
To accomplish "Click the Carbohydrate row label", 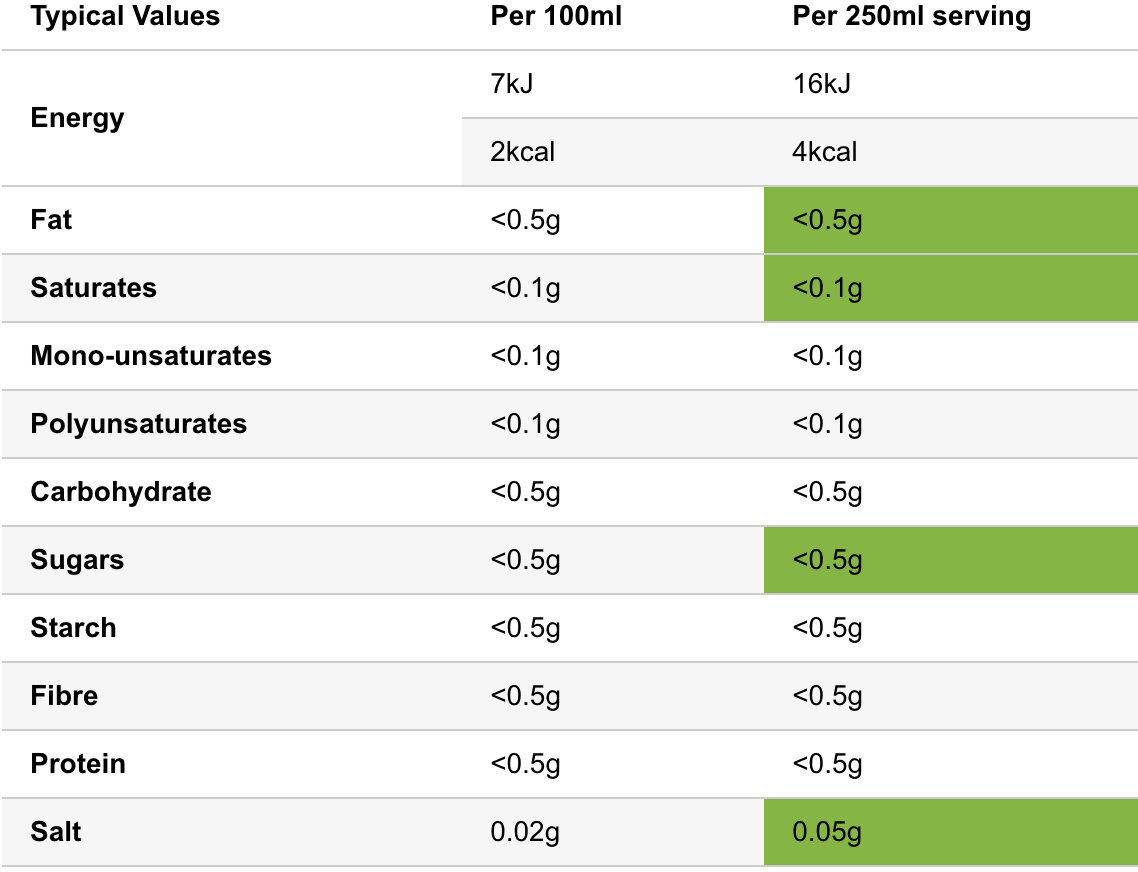I will coord(121,492).
